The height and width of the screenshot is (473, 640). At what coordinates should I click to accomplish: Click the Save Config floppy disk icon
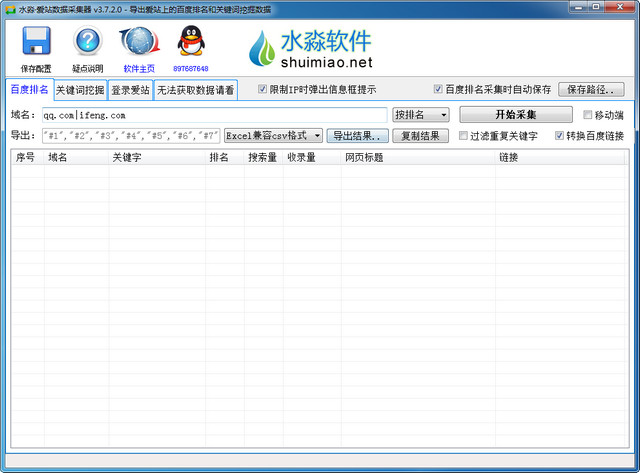point(36,41)
